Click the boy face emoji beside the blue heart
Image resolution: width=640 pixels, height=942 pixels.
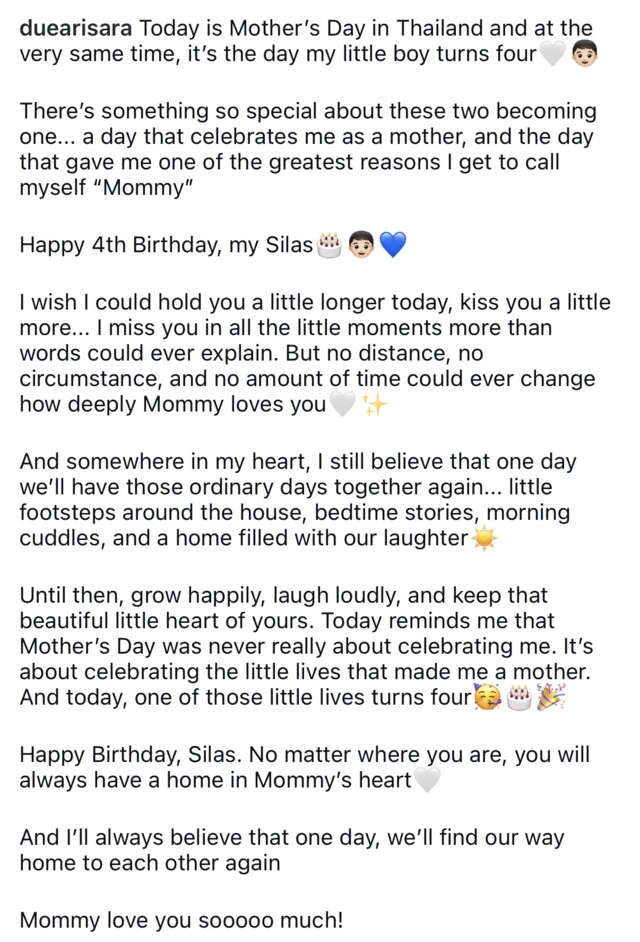click(361, 245)
